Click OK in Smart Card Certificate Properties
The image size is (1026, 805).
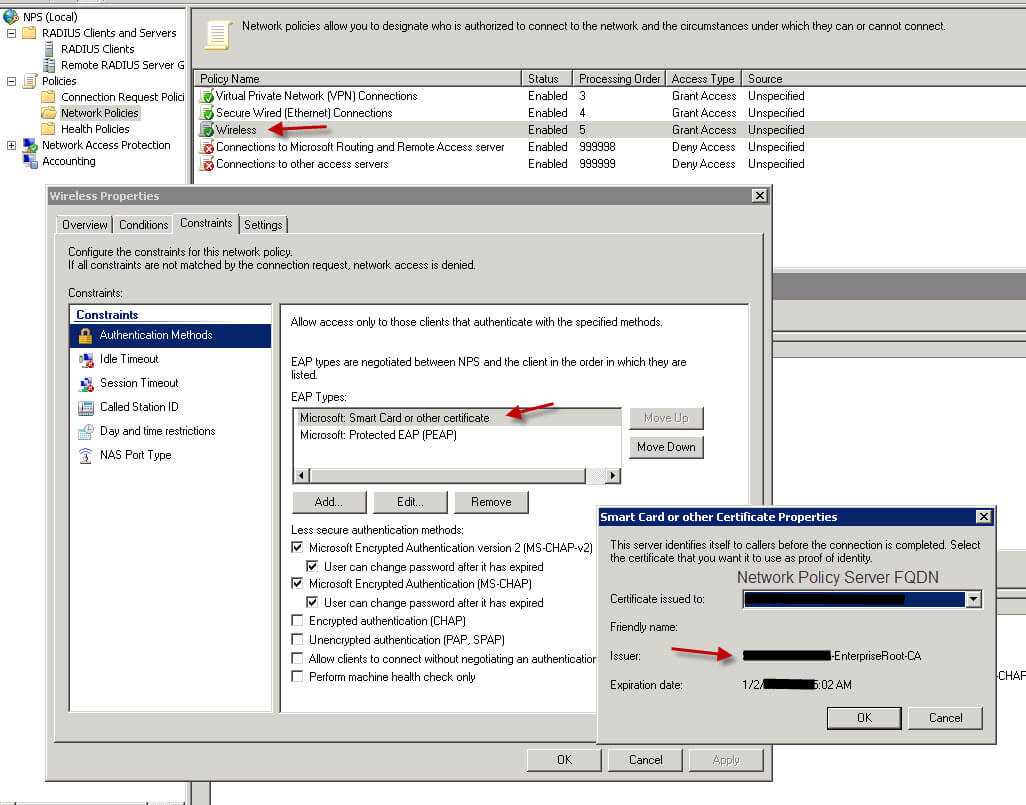point(864,718)
